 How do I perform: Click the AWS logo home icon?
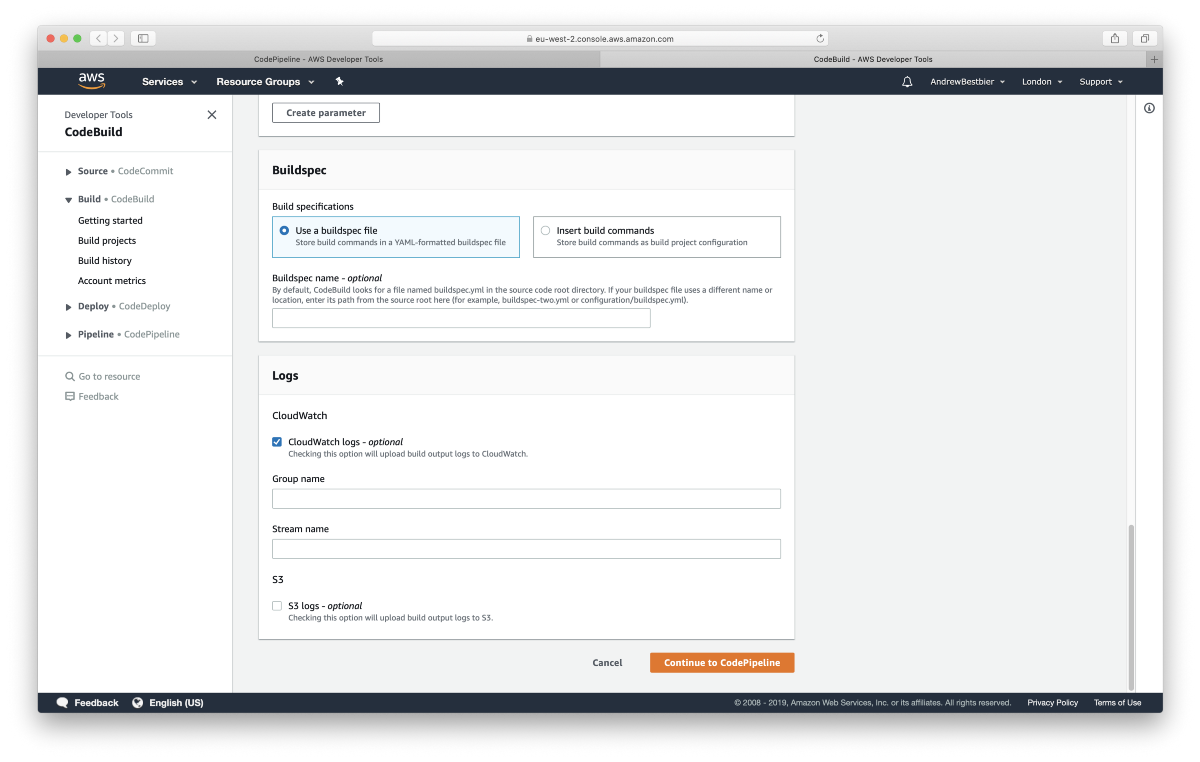tap(91, 81)
